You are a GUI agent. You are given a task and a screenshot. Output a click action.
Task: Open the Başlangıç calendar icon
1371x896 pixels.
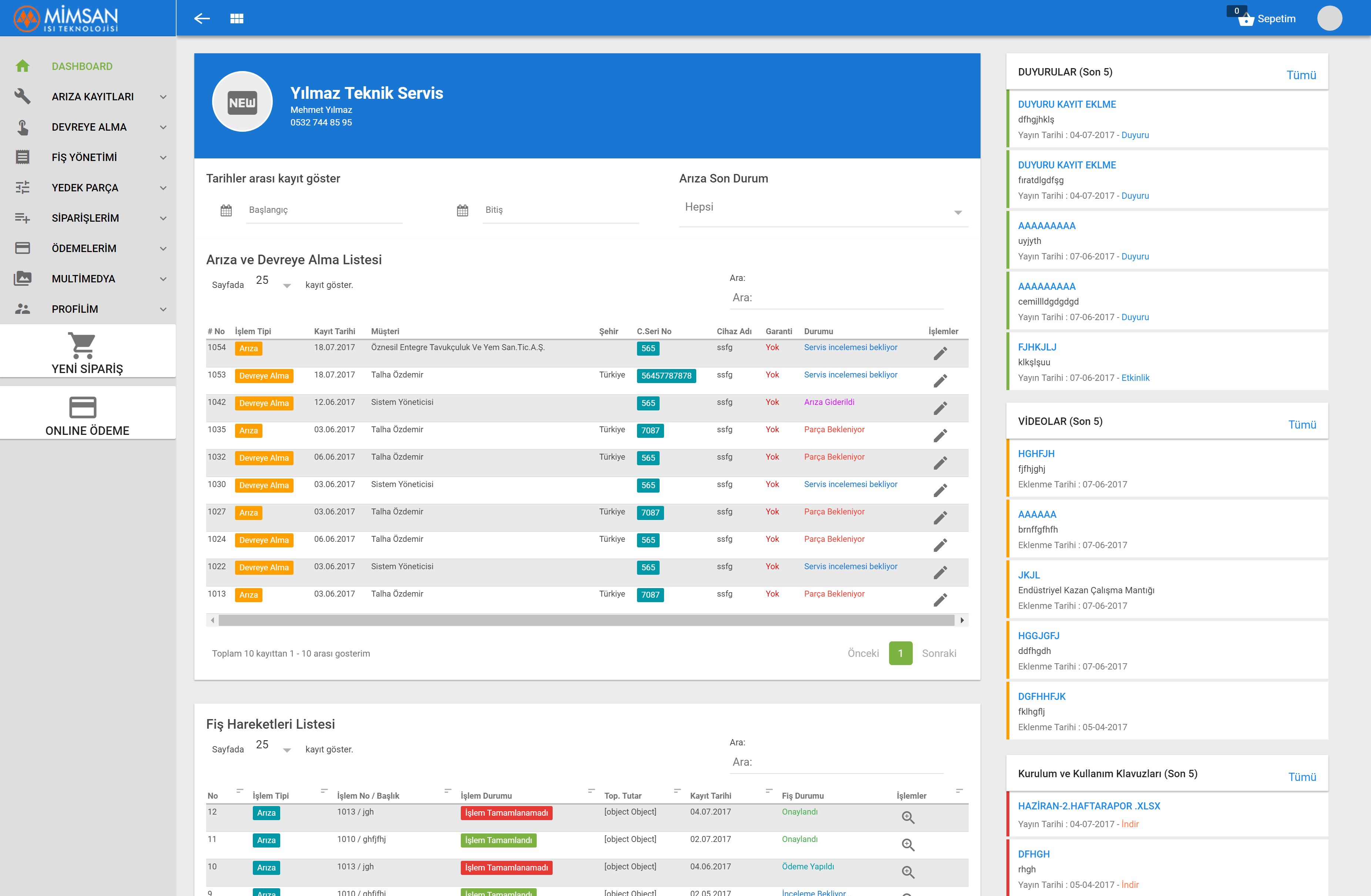click(x=227, y=210)
